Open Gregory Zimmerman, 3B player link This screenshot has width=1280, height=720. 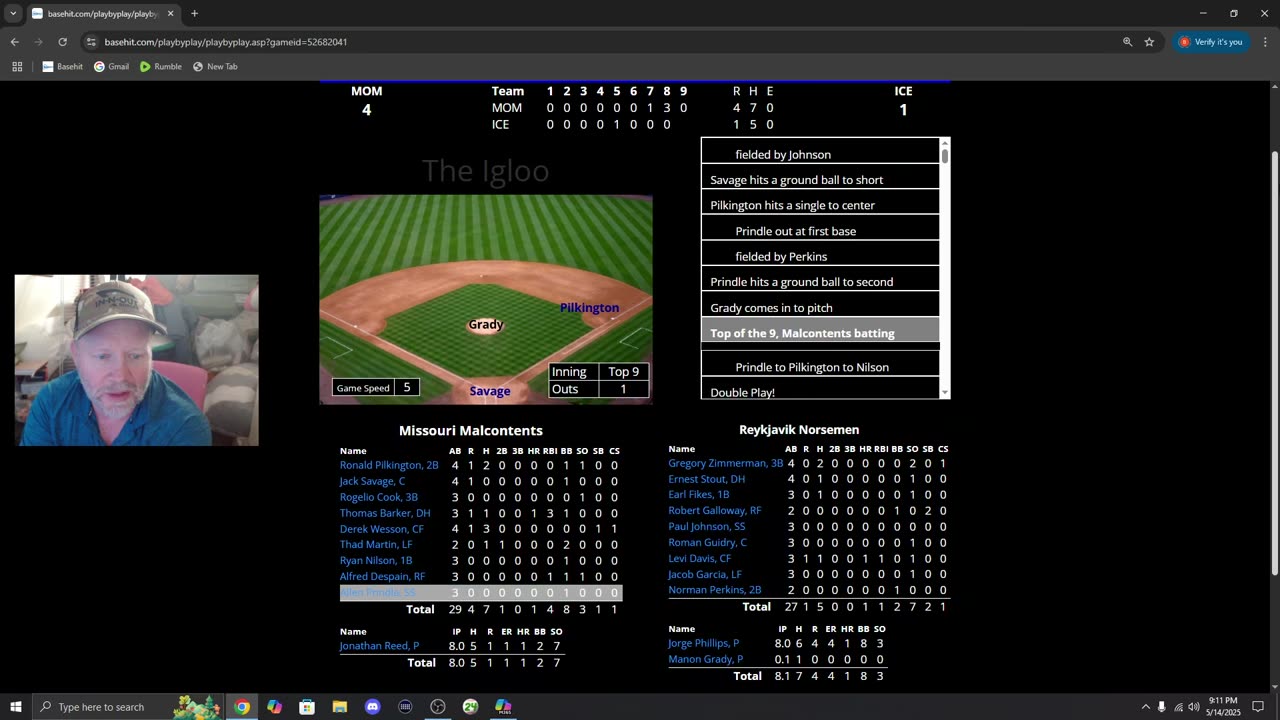click(x=726, y=463)
